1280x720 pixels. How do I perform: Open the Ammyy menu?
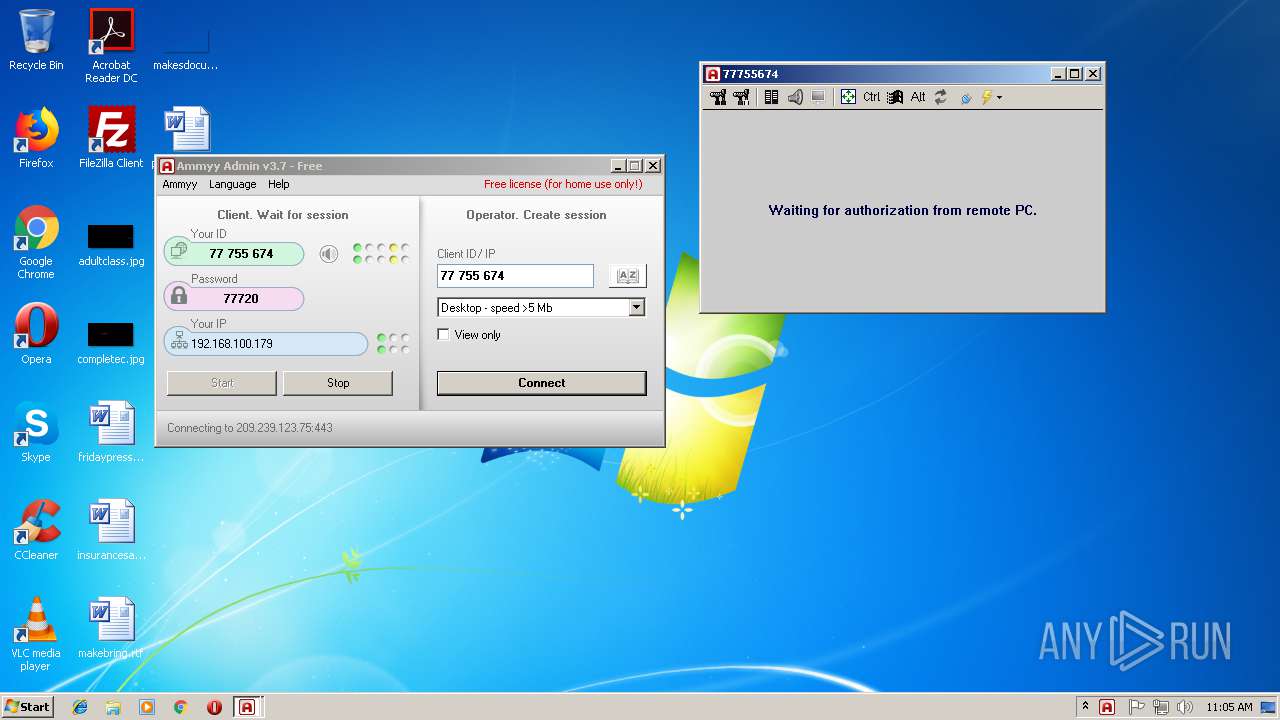pyautogui.click(x=180, y=184)
